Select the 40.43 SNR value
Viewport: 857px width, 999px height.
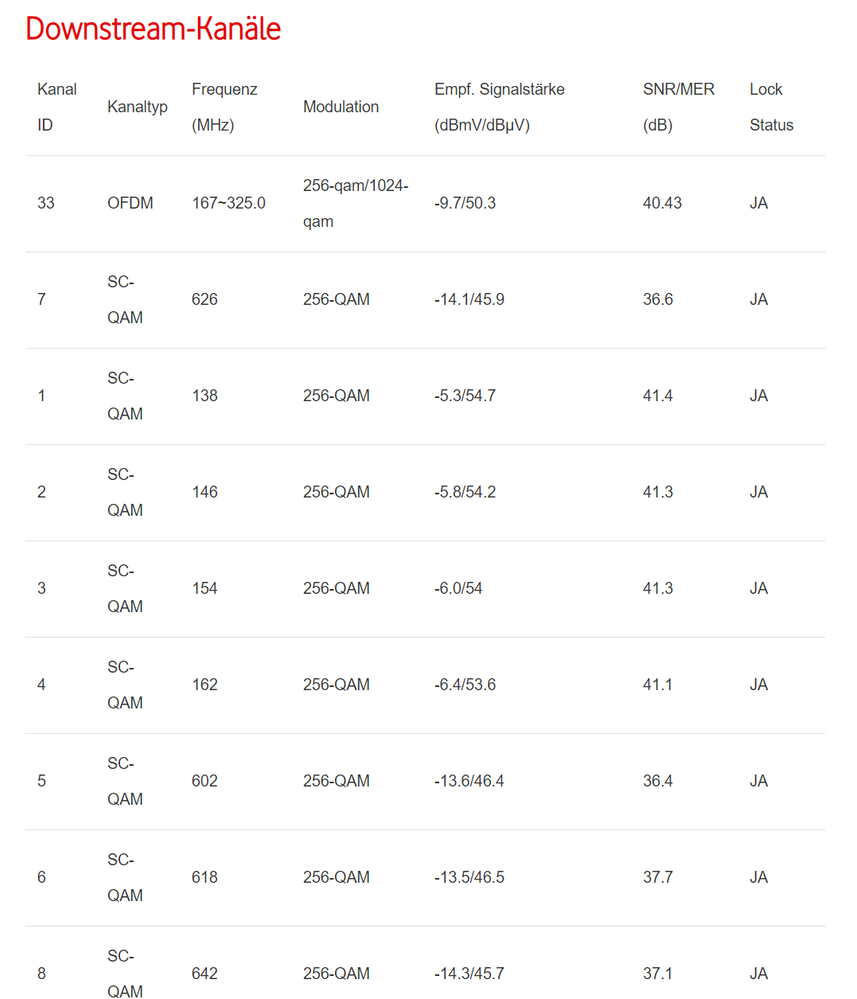click(x=662, y=203)
